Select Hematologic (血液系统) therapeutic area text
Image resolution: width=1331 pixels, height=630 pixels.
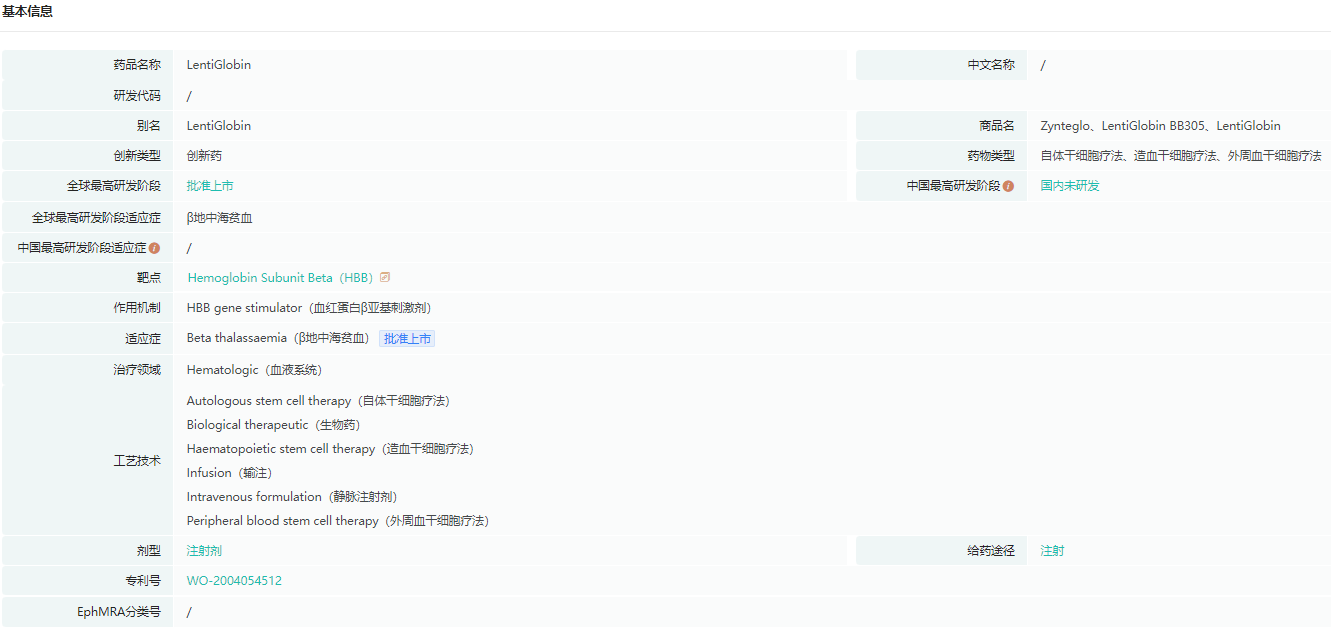click(254, 370)
